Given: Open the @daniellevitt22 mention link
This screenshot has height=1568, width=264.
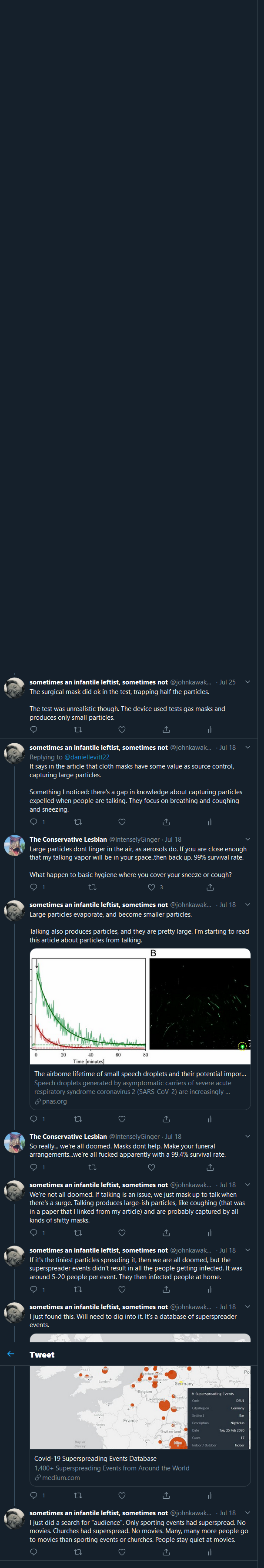Looking at the screenshot, I should point(87,757).
